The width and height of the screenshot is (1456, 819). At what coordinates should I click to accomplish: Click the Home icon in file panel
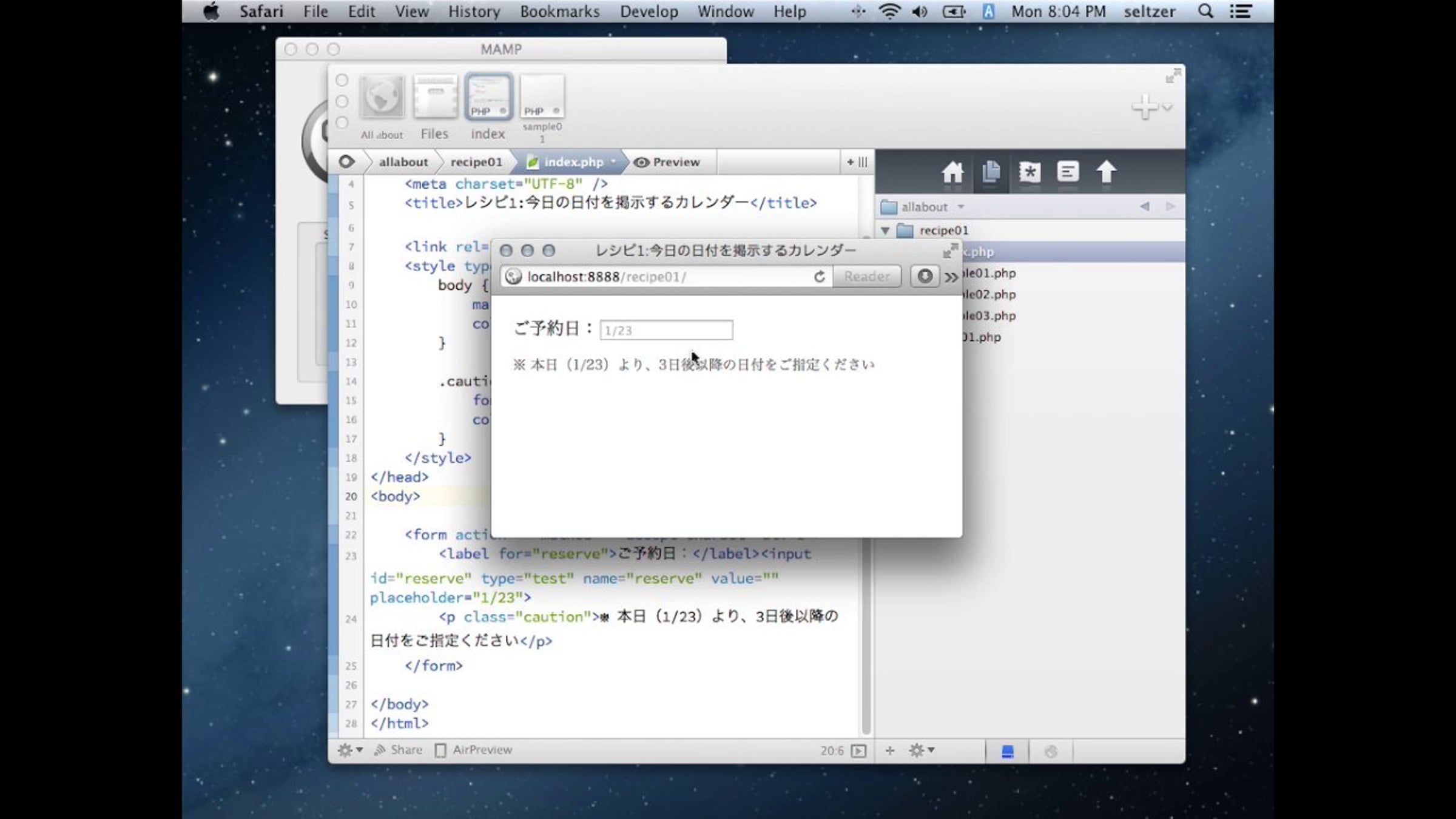(x=952, y=172)
